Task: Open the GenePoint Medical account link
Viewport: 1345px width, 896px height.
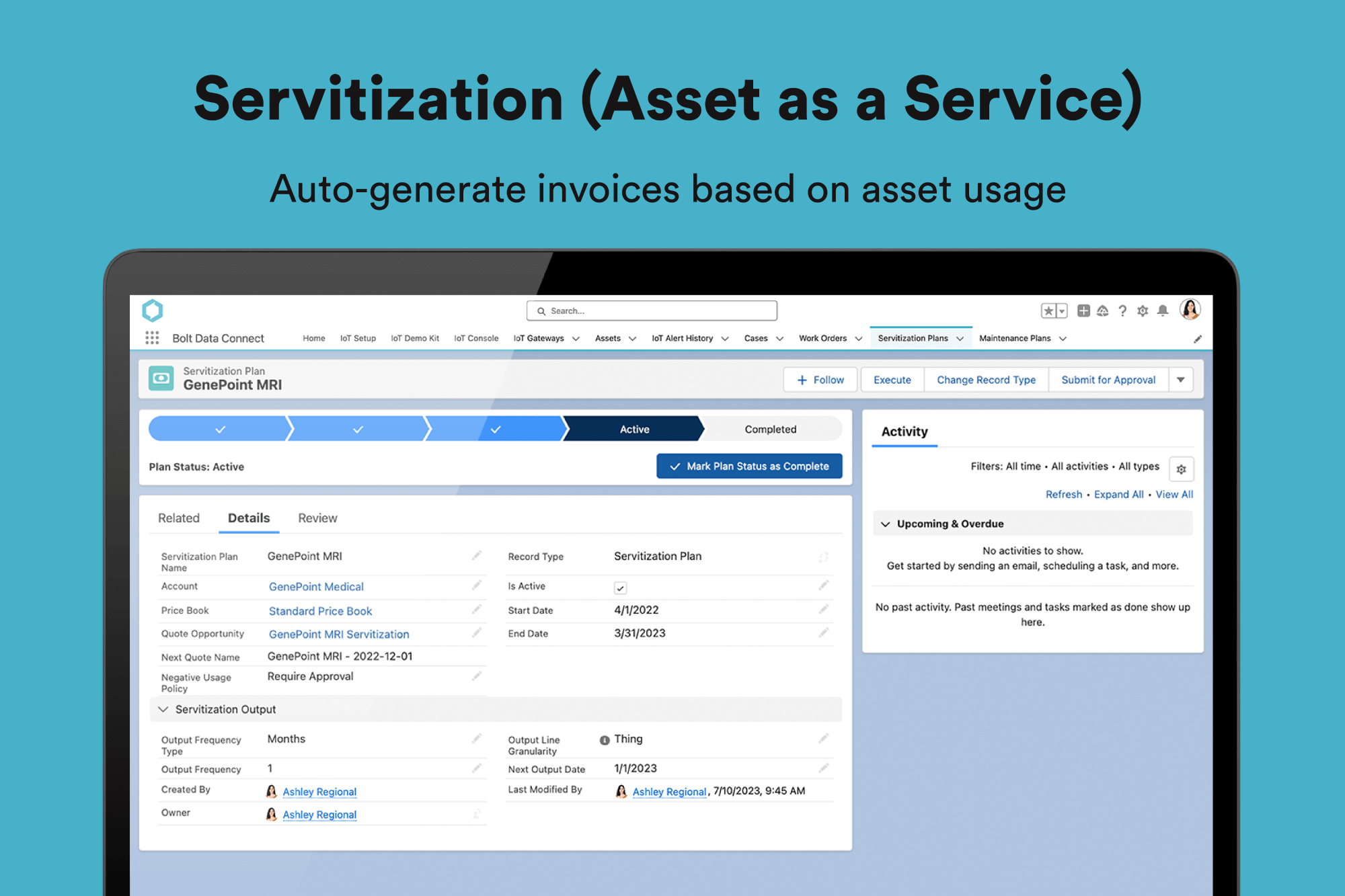Action: click(x=316, y=586)
